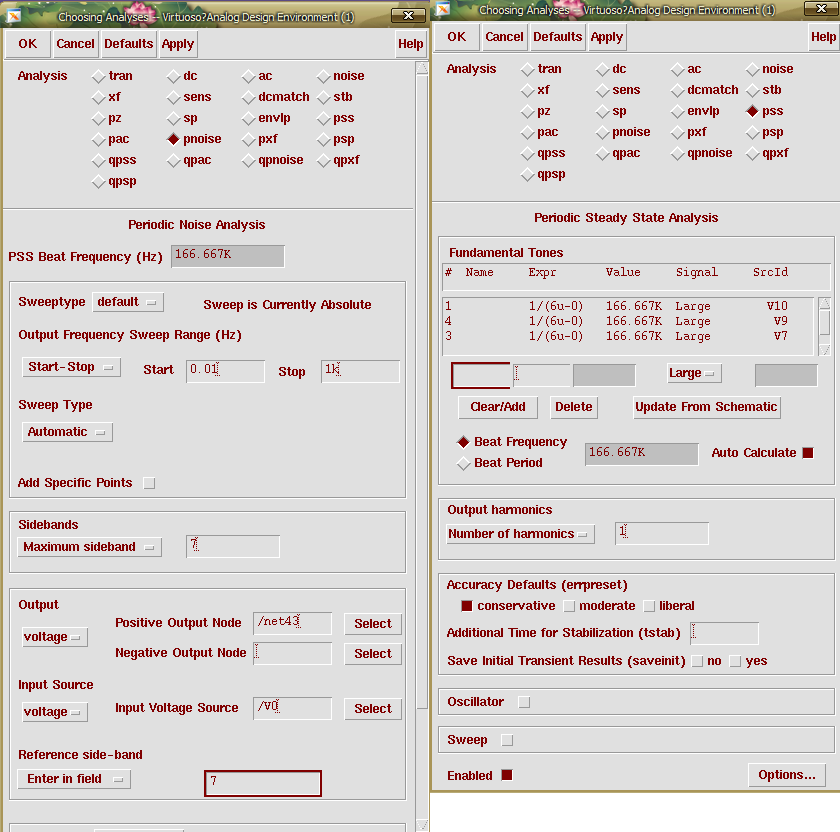
Task: Select noise analysis in right dialog
Action: (x=753, y=70)
